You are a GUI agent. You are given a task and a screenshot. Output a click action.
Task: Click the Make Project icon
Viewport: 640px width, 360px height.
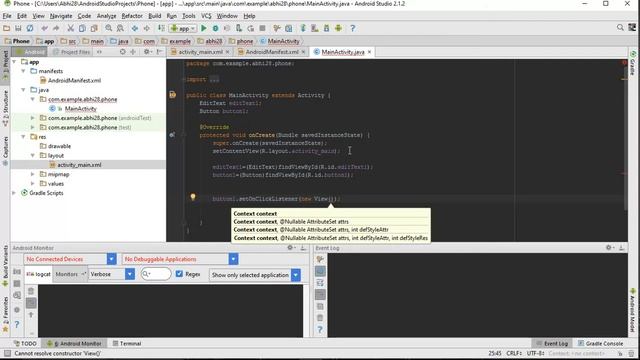click(161, 28)
